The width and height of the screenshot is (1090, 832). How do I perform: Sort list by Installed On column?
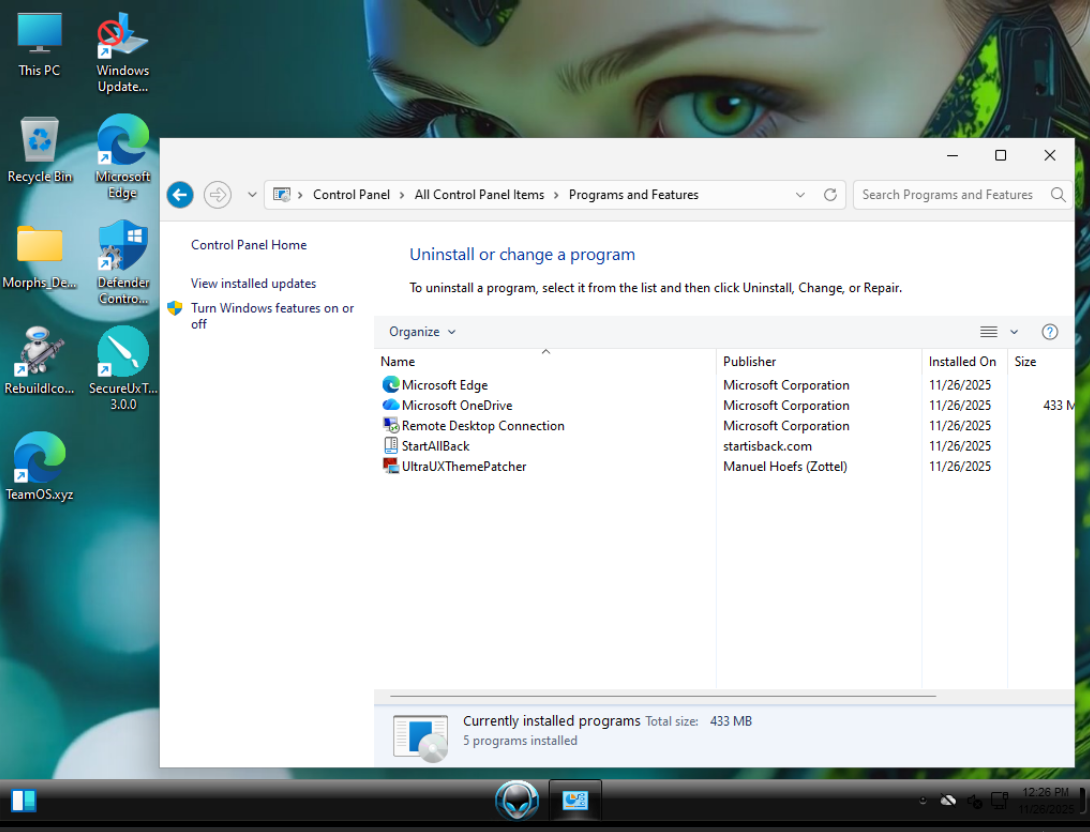click(962, 361)
